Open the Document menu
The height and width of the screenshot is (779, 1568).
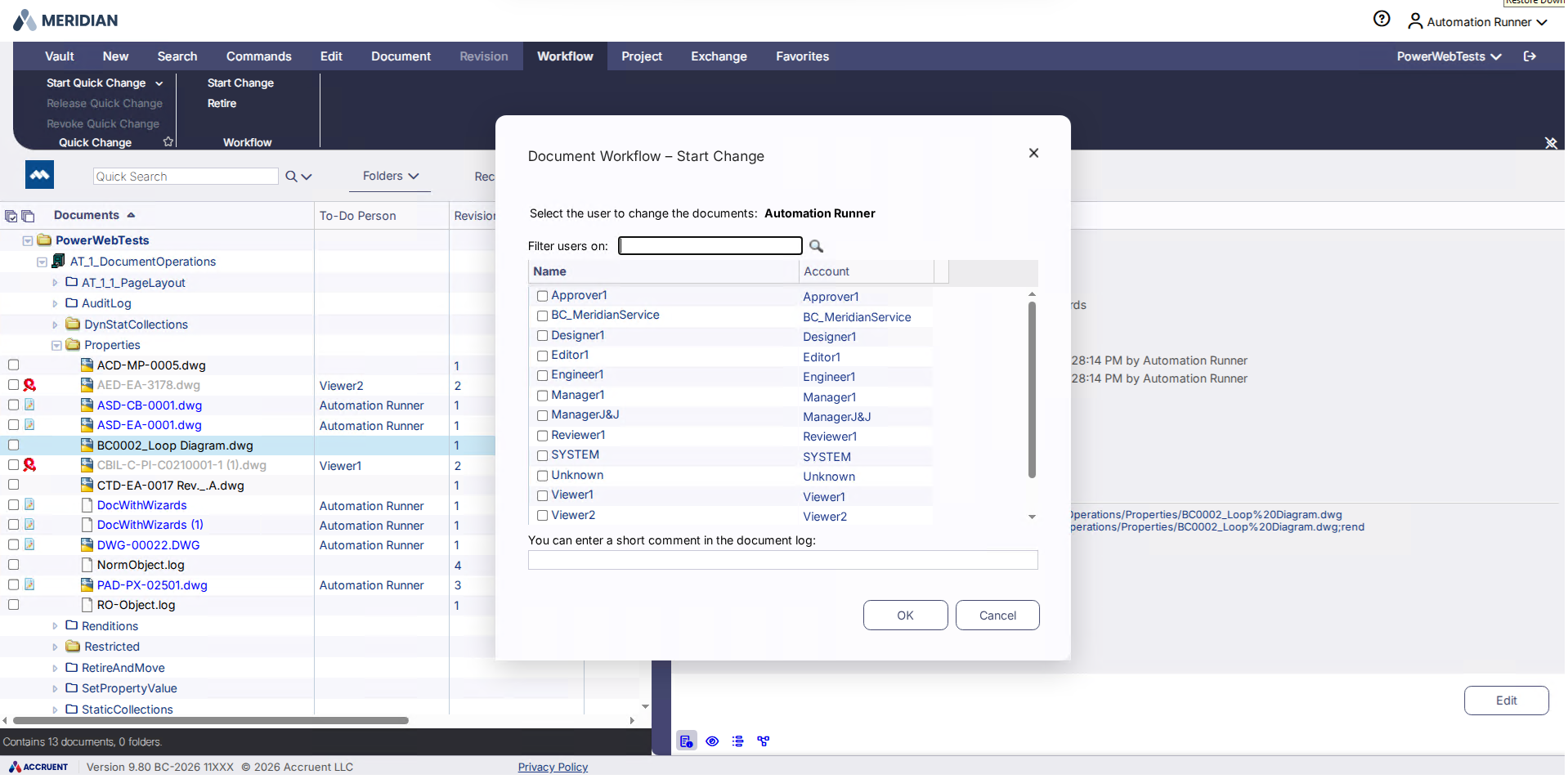click(x=401, y=56)
